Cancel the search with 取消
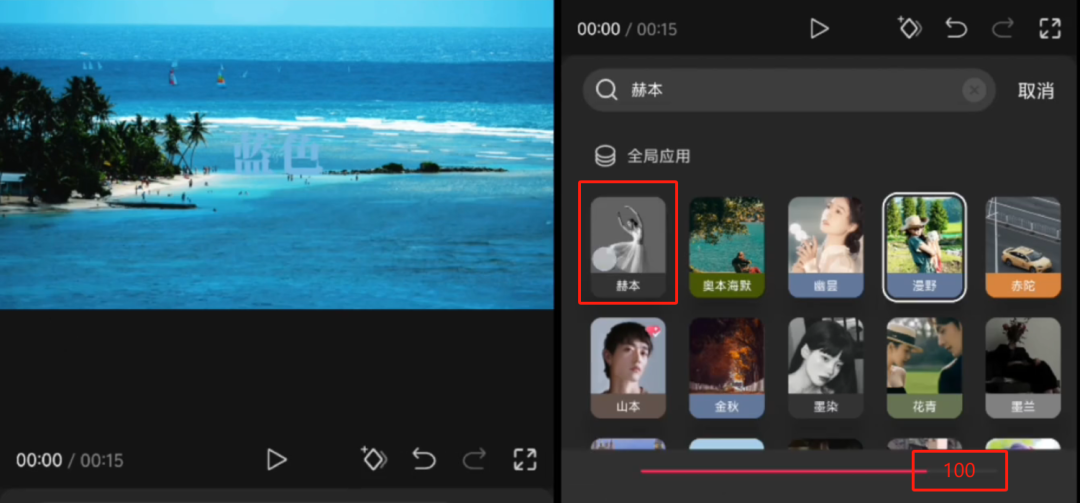Screen dimensions: 1080x503 pos(1036,90)
